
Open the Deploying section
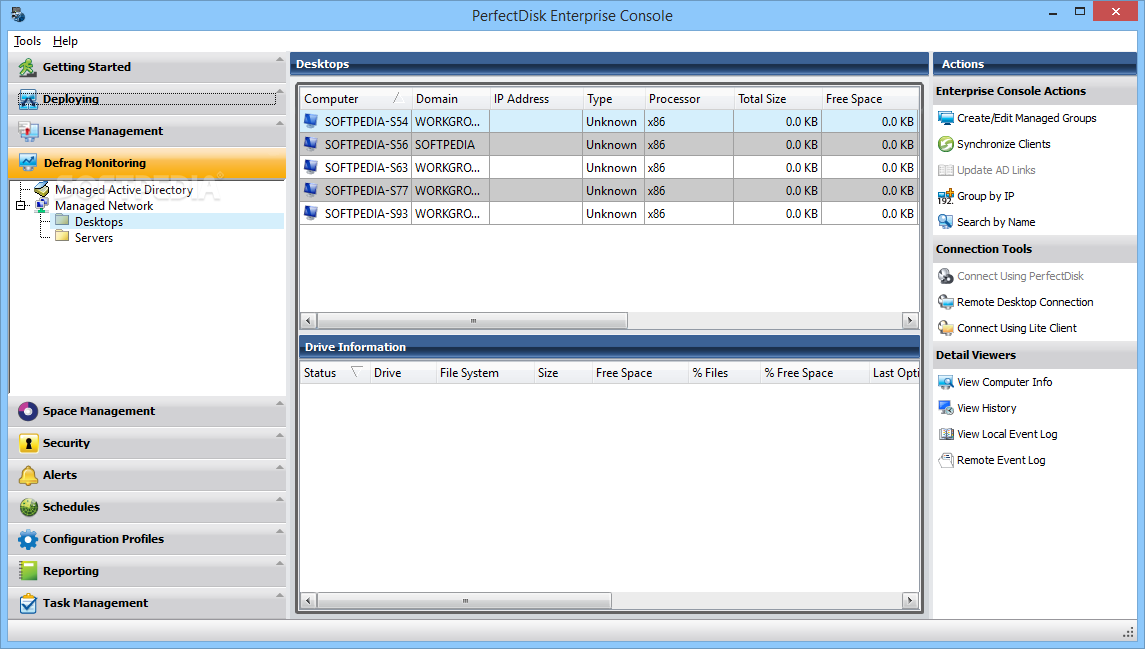coord(148,99)
